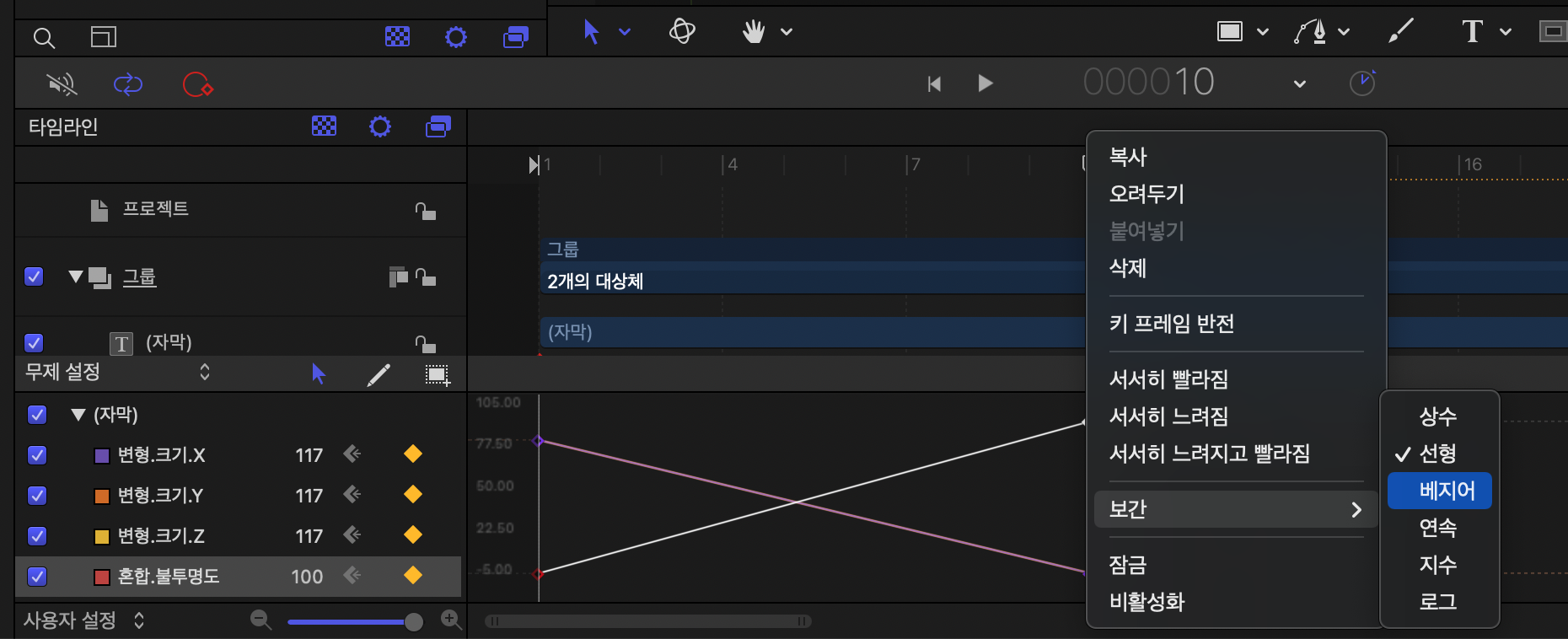Toggle the behaviors gear icon in top bar

pos(456,36)
